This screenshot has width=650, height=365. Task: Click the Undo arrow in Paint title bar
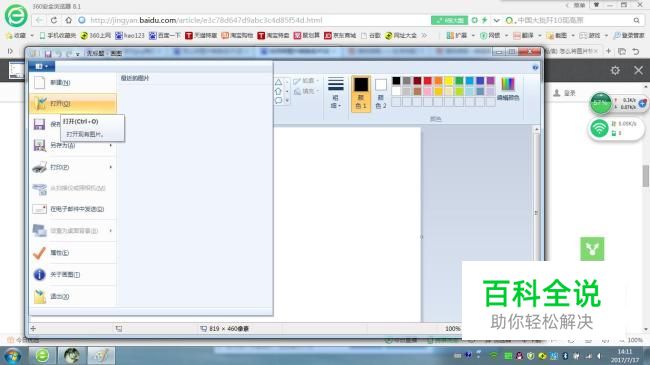coord(58,54)
